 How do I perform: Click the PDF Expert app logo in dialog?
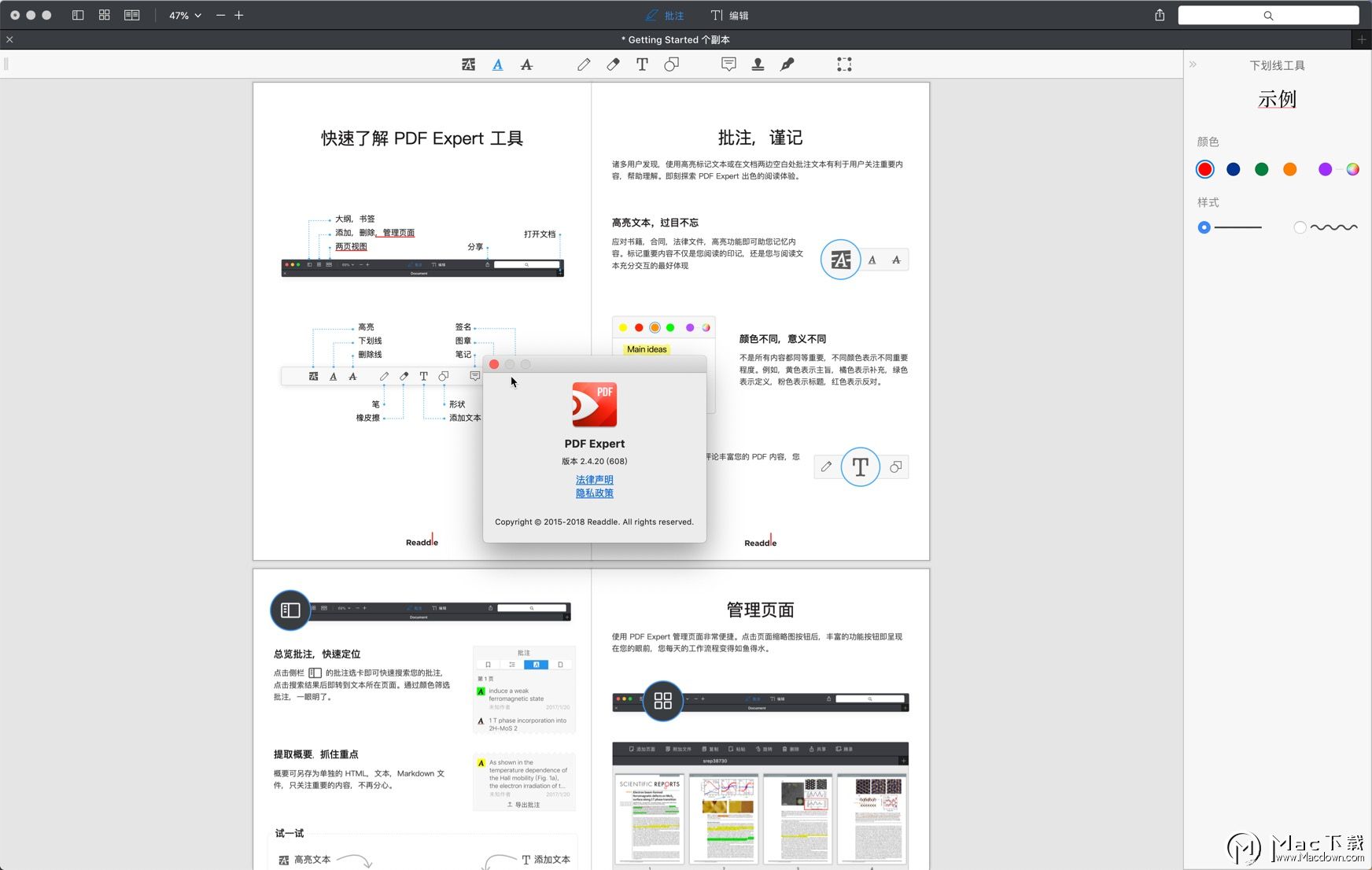(595, 404)
